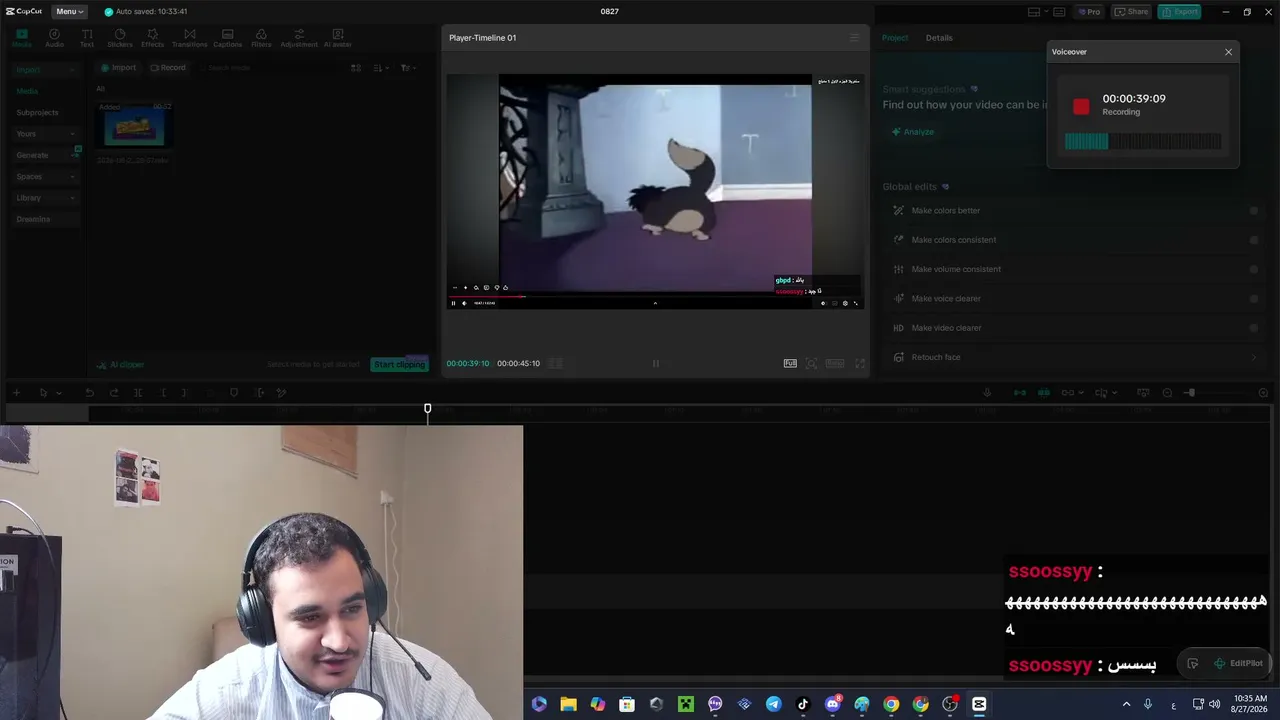The width and height of the screenshot is (1280, 720).
Task: Switch to the Project tab
Action: click(x=895, y=38)
